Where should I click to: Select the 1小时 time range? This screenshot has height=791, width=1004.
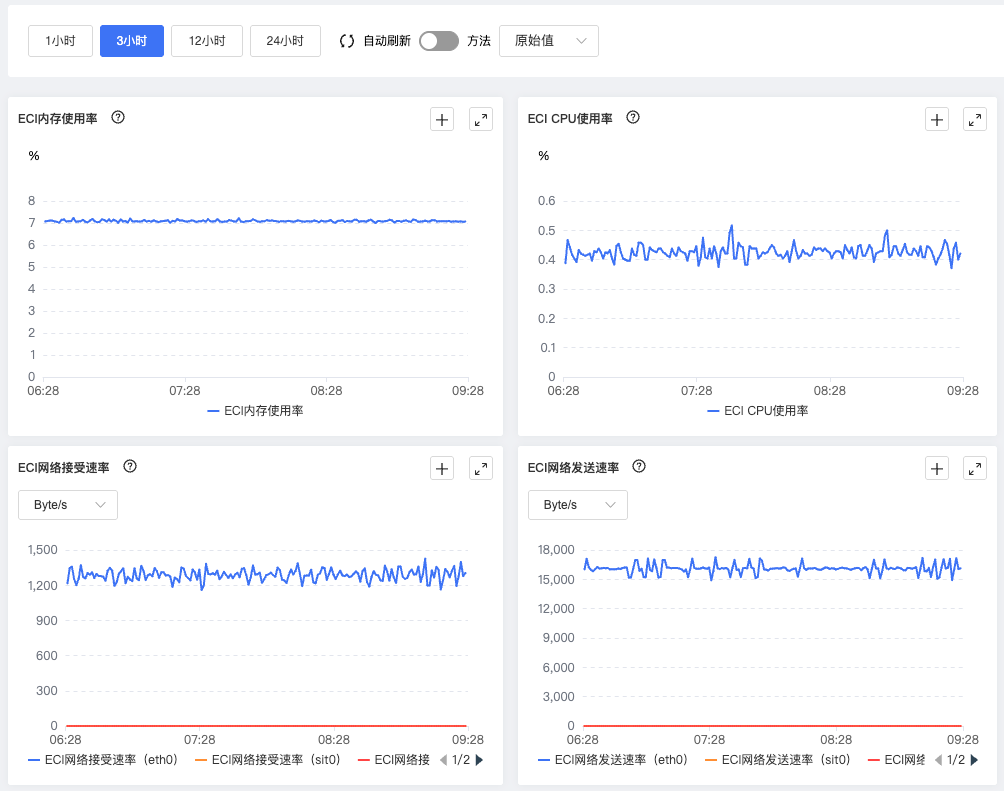(x=60, y=41)
